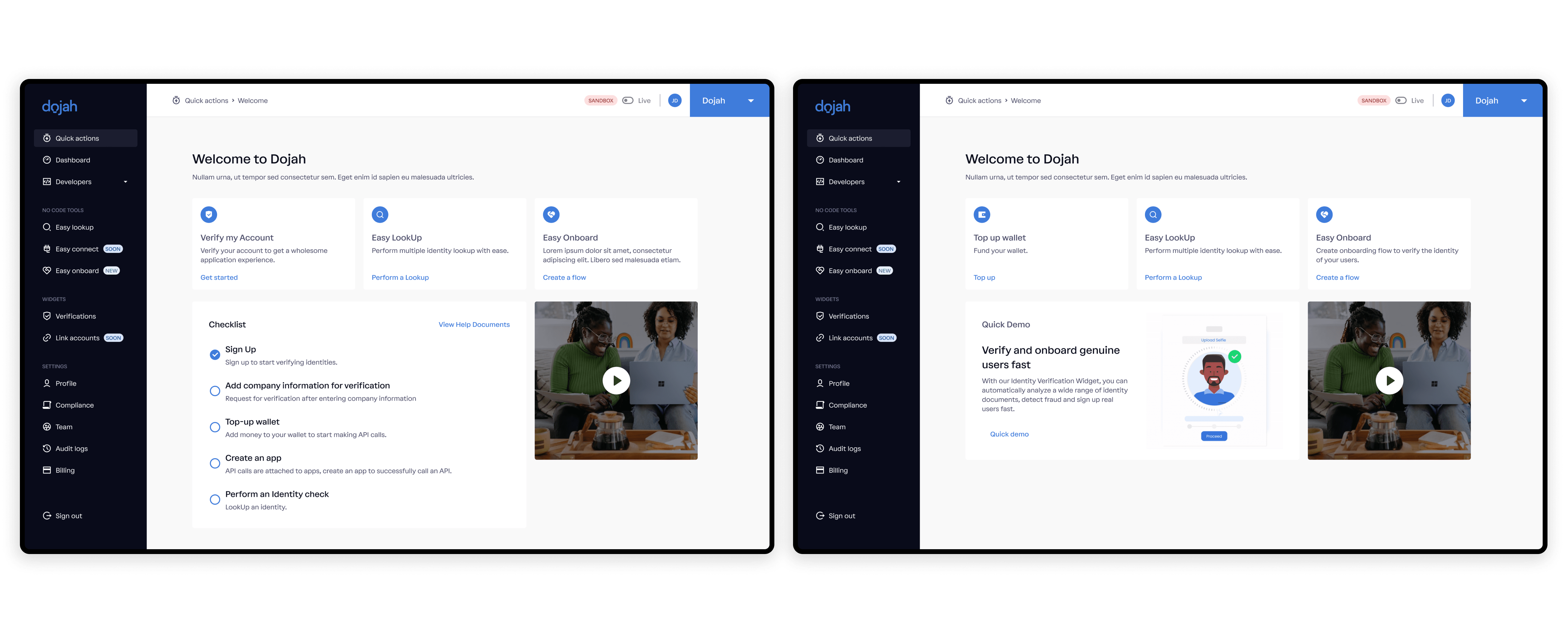Viewport: 1568px width, 633px height.
Task: Open View Help Documents link
Action: click(474, 324)
